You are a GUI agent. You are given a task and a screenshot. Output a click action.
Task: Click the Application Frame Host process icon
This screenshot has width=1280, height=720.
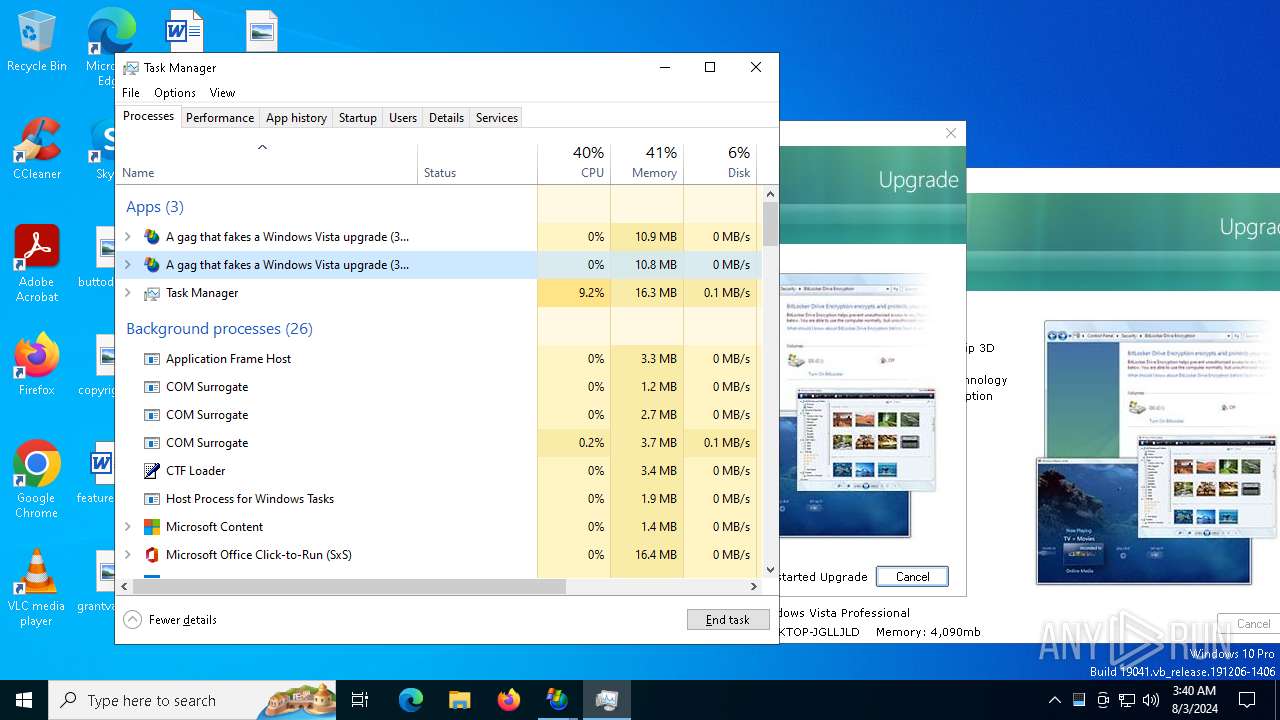click(x=152, y=359)
